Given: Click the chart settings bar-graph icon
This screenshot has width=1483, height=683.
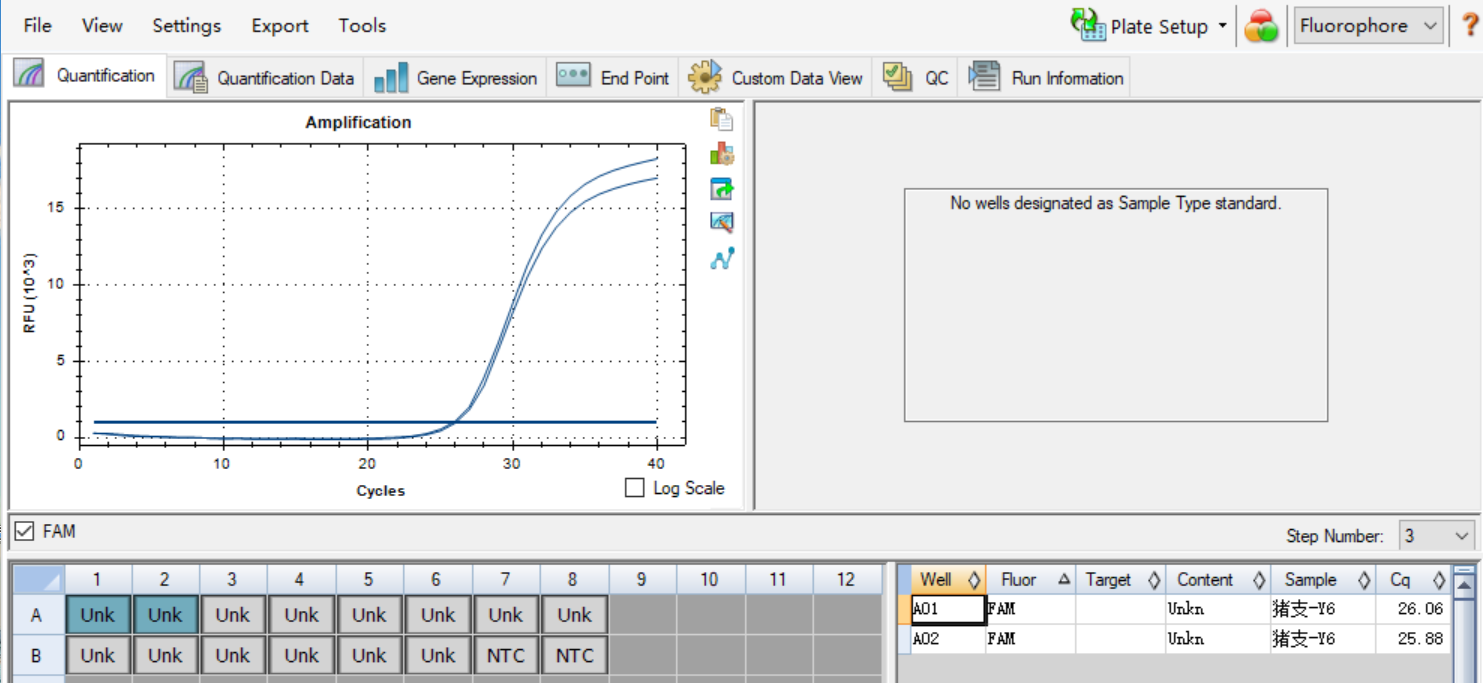Looking at the screenshot, I should tap(722, 154).
